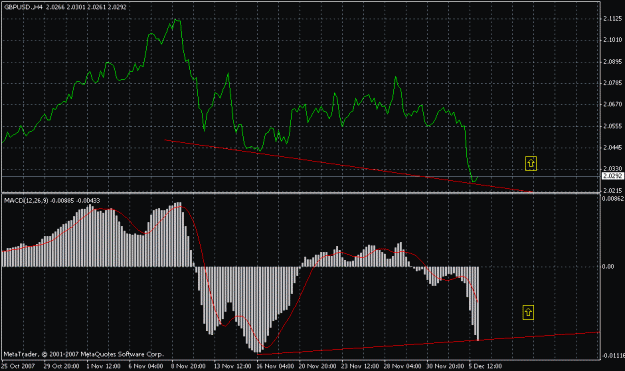Click the 6 Nov 04:00 time label
The height and width of the screenshot is (371, 625).
point(146,366)
